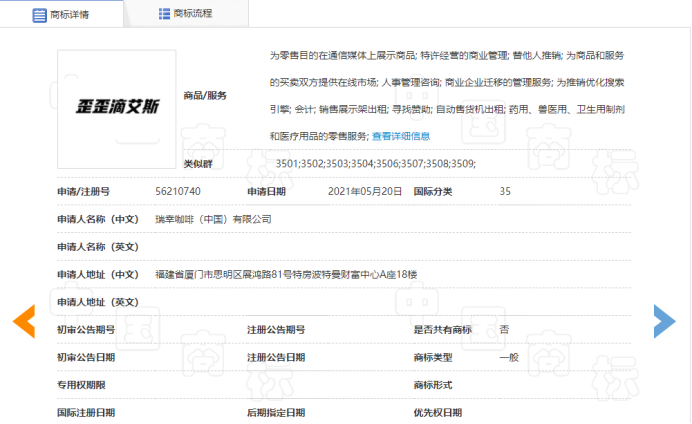The image size is (692, 424).
Task: Click the 申请人名称（英文） label
Action: (98, 247)
